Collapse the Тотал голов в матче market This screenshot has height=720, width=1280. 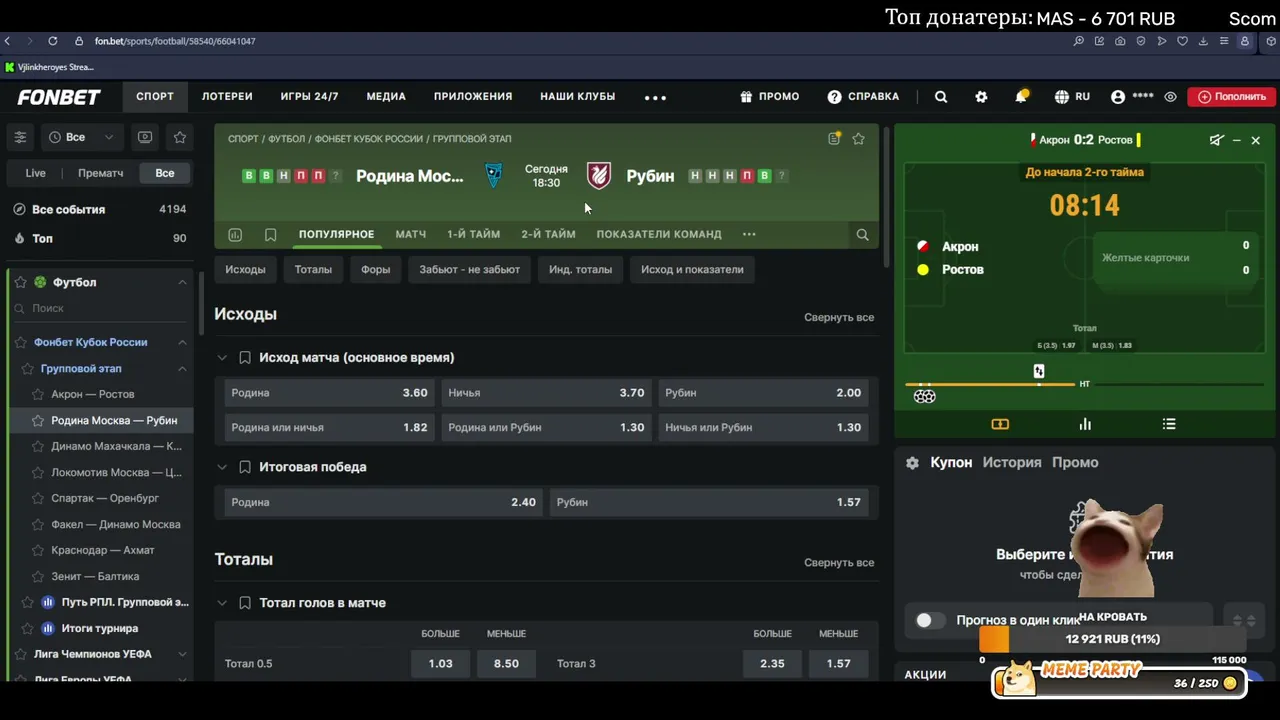pyautogui.click(x=222, y=603)
